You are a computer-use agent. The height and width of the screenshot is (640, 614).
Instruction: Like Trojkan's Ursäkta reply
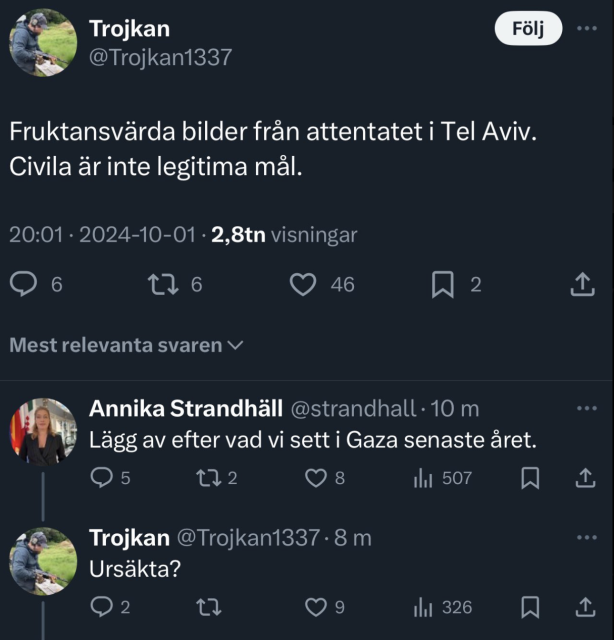pyautogui.click(x=316, y=607)
